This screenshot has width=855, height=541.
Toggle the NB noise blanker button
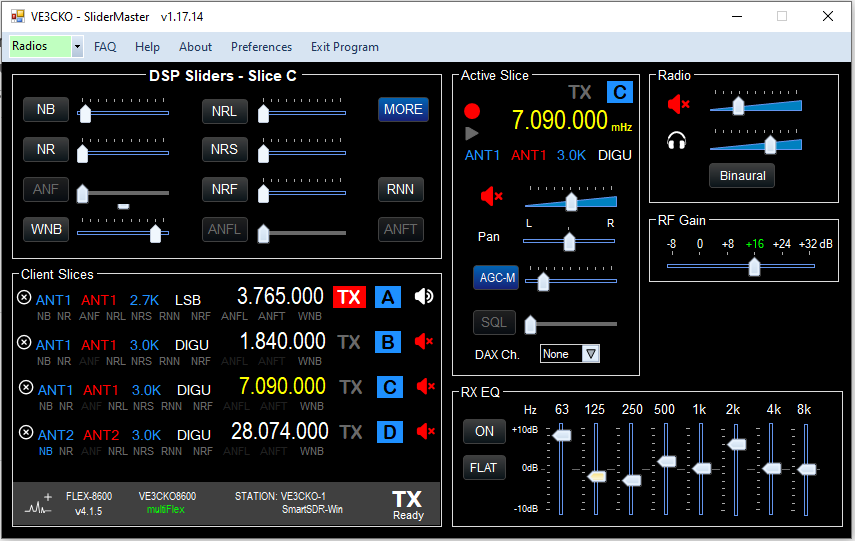coord(46,109)
